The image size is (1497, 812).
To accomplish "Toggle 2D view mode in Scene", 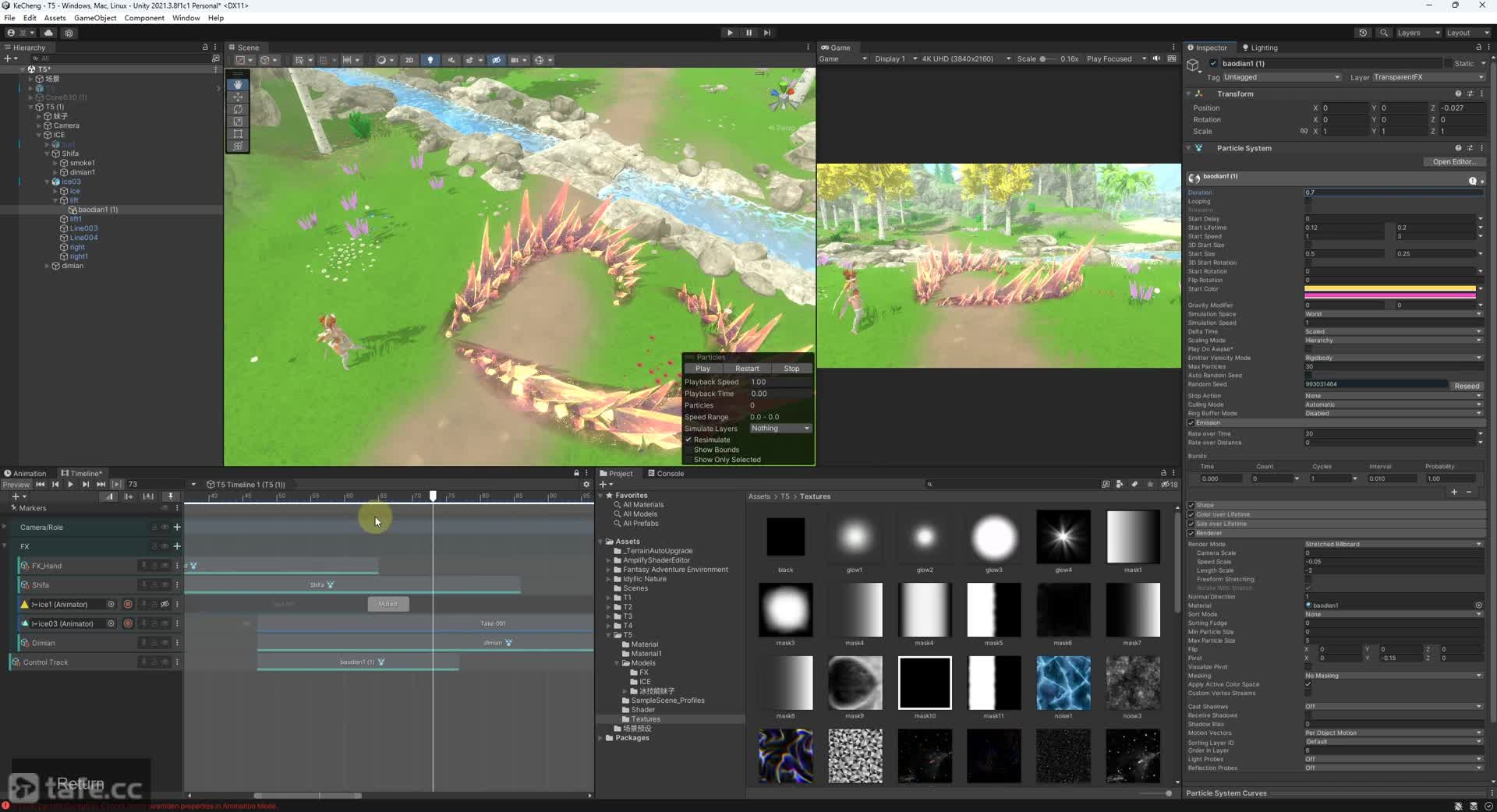I will coord(409,60).
